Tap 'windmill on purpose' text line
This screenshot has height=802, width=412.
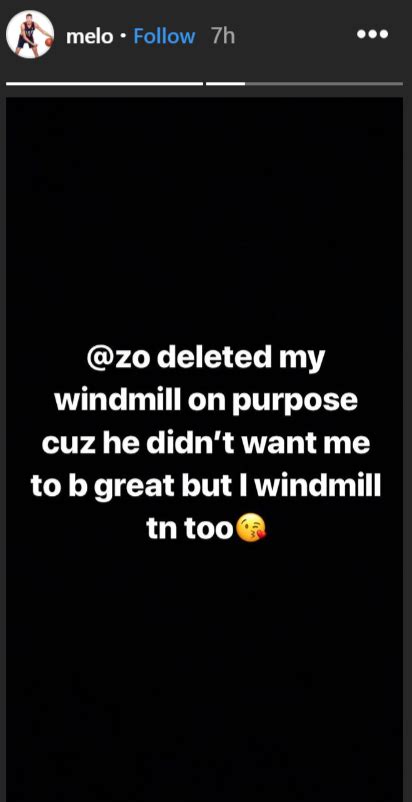[x=206, y=402]
